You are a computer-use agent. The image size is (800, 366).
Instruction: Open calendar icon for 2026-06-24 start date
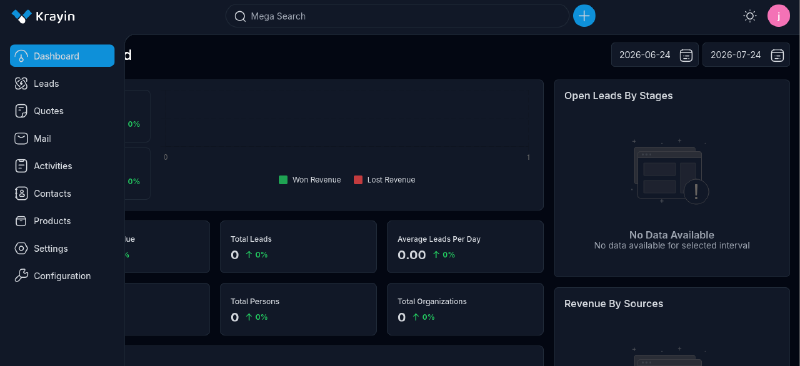tap(686, 55)
